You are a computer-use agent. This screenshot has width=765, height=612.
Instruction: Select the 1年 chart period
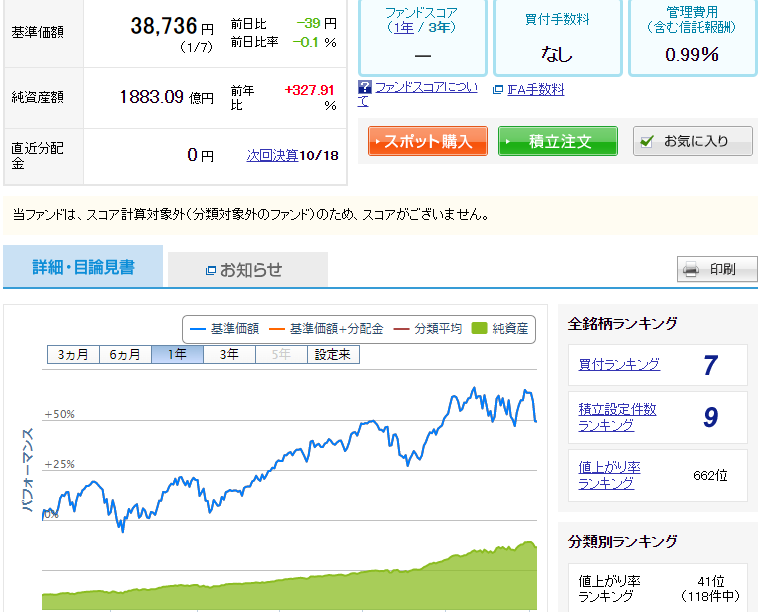click(x=177, y=354)
